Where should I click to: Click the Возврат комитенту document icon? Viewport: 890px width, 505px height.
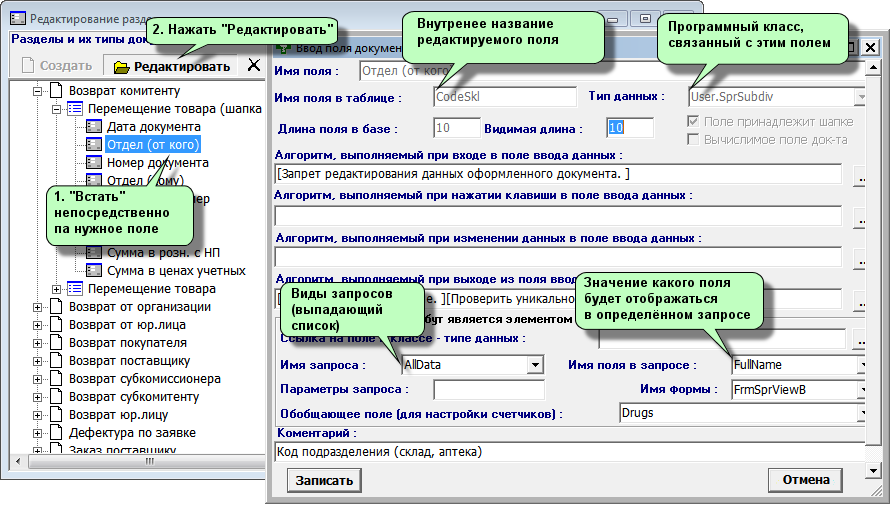click(56, 91)
